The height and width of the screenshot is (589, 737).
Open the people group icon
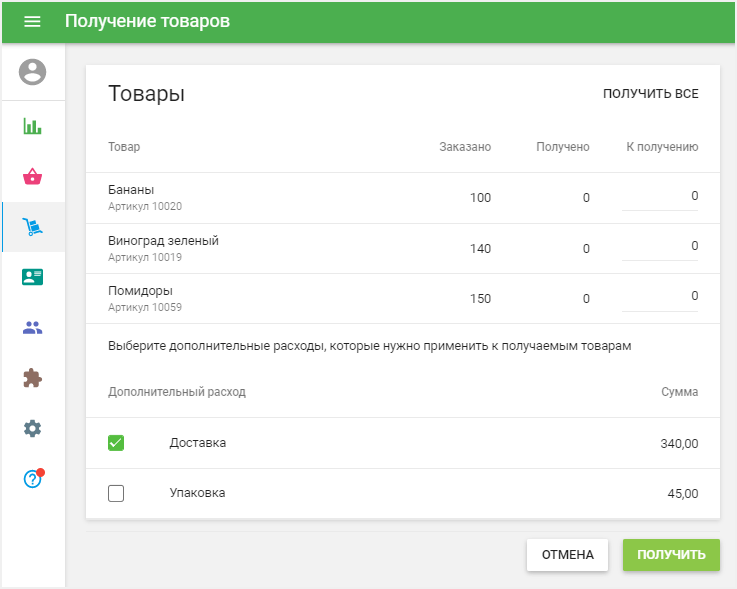click(33, 328)
